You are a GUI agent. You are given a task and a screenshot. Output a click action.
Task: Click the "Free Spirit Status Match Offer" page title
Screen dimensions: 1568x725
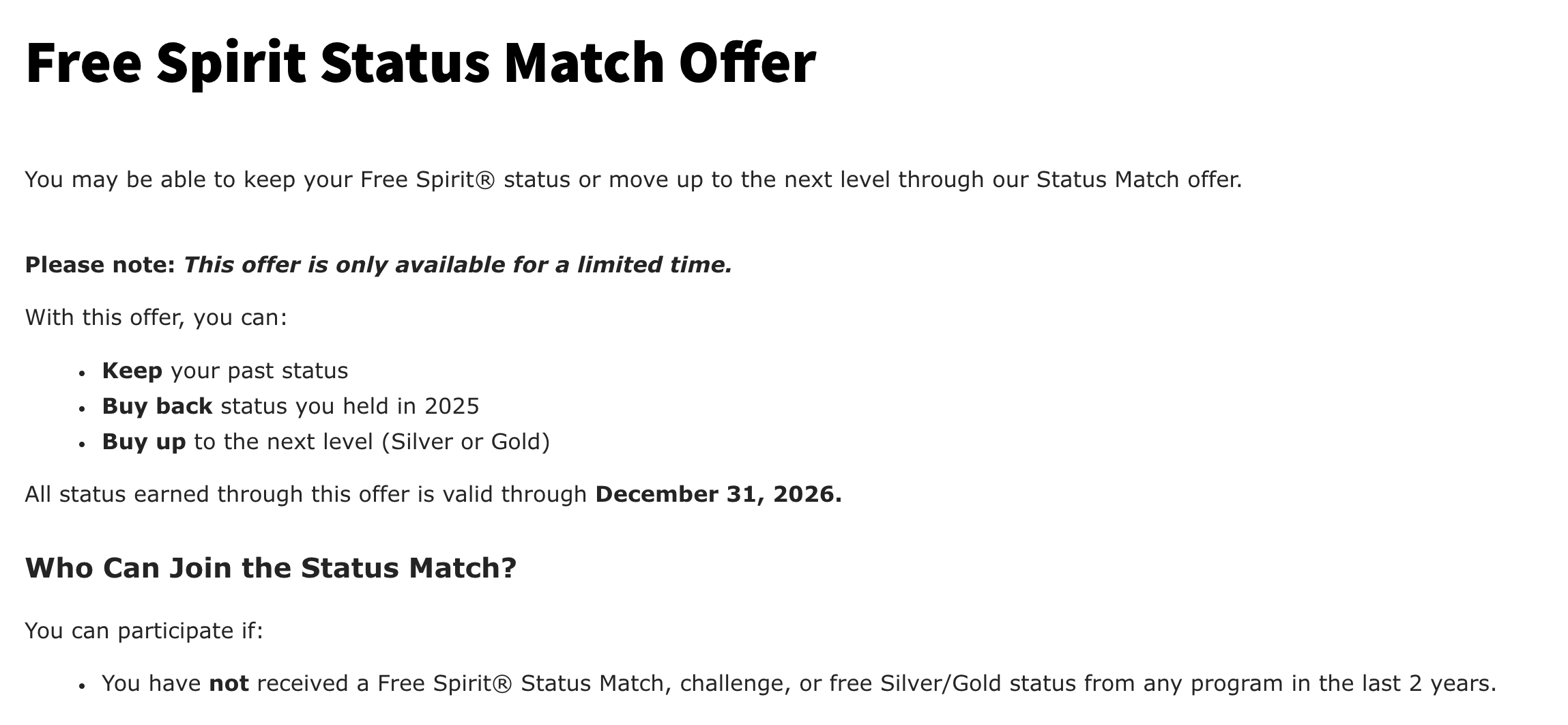click(x=420, y=63)
